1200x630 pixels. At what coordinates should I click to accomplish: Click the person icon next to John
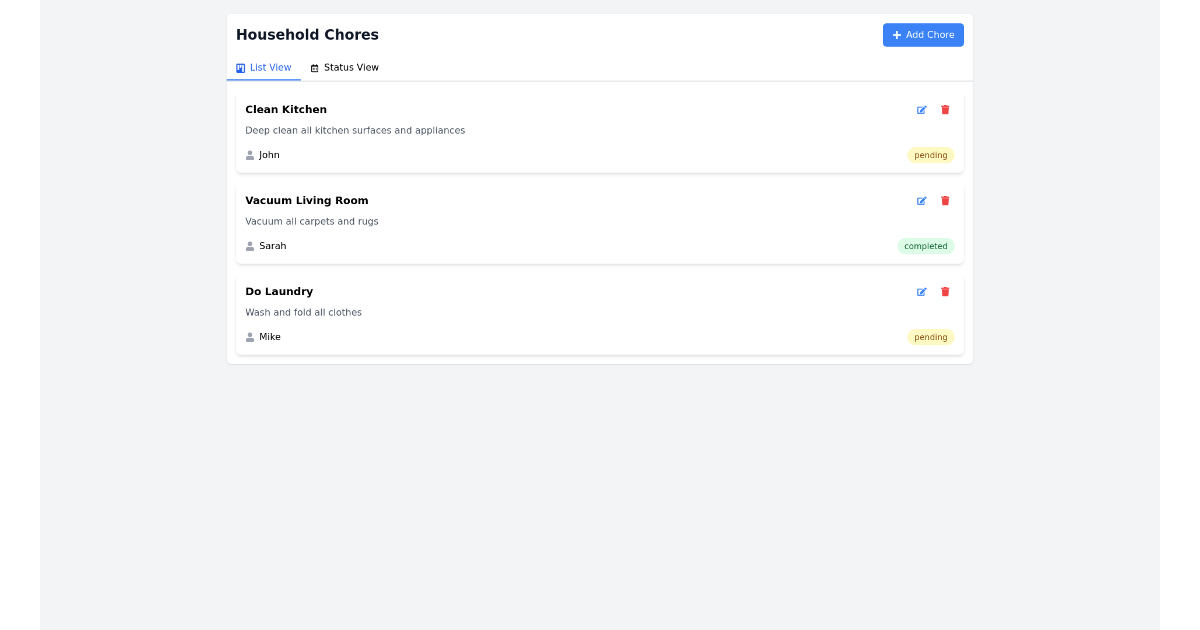250,155
